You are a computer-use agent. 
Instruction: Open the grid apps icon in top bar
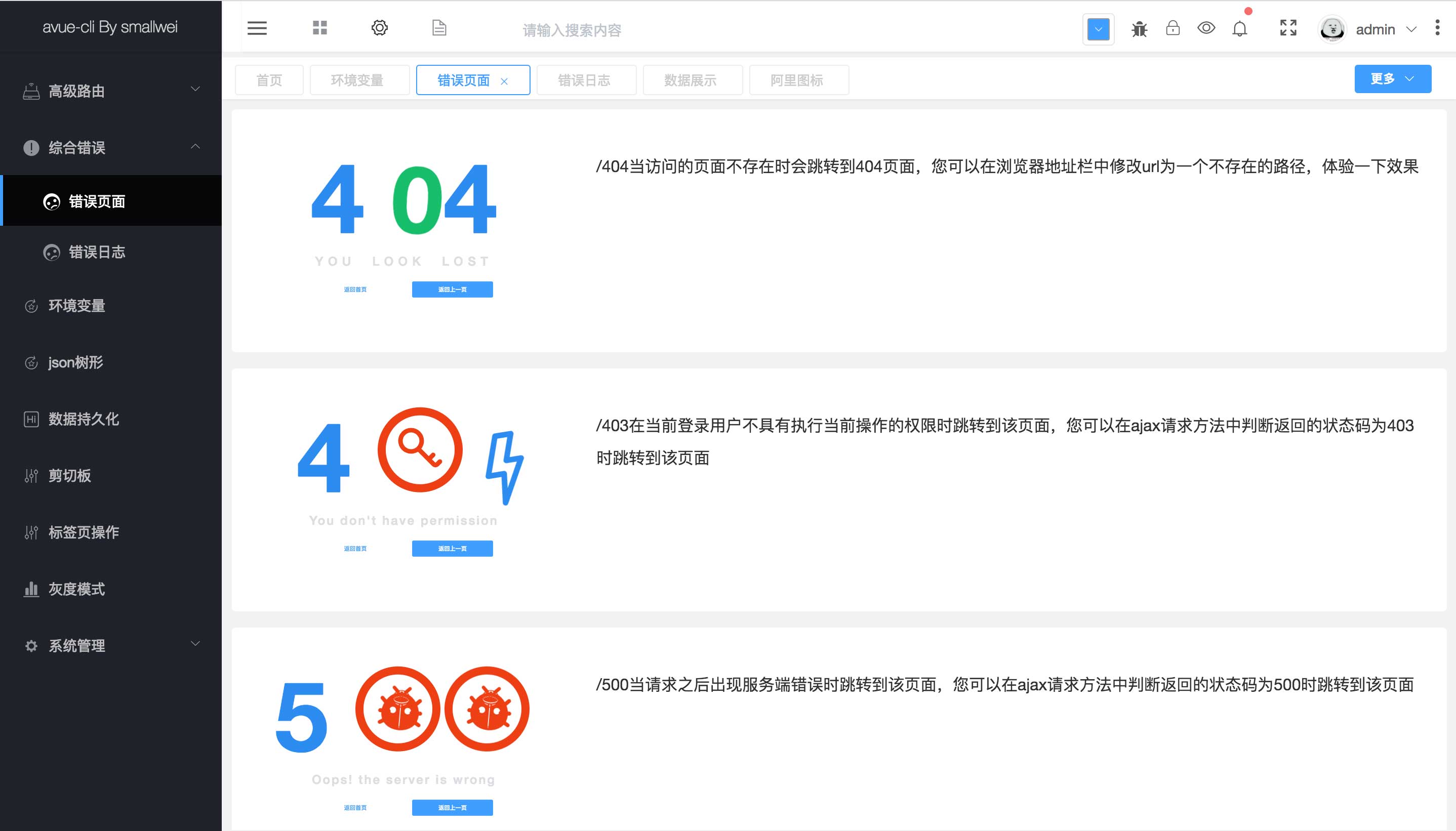[x=319, y=28]
